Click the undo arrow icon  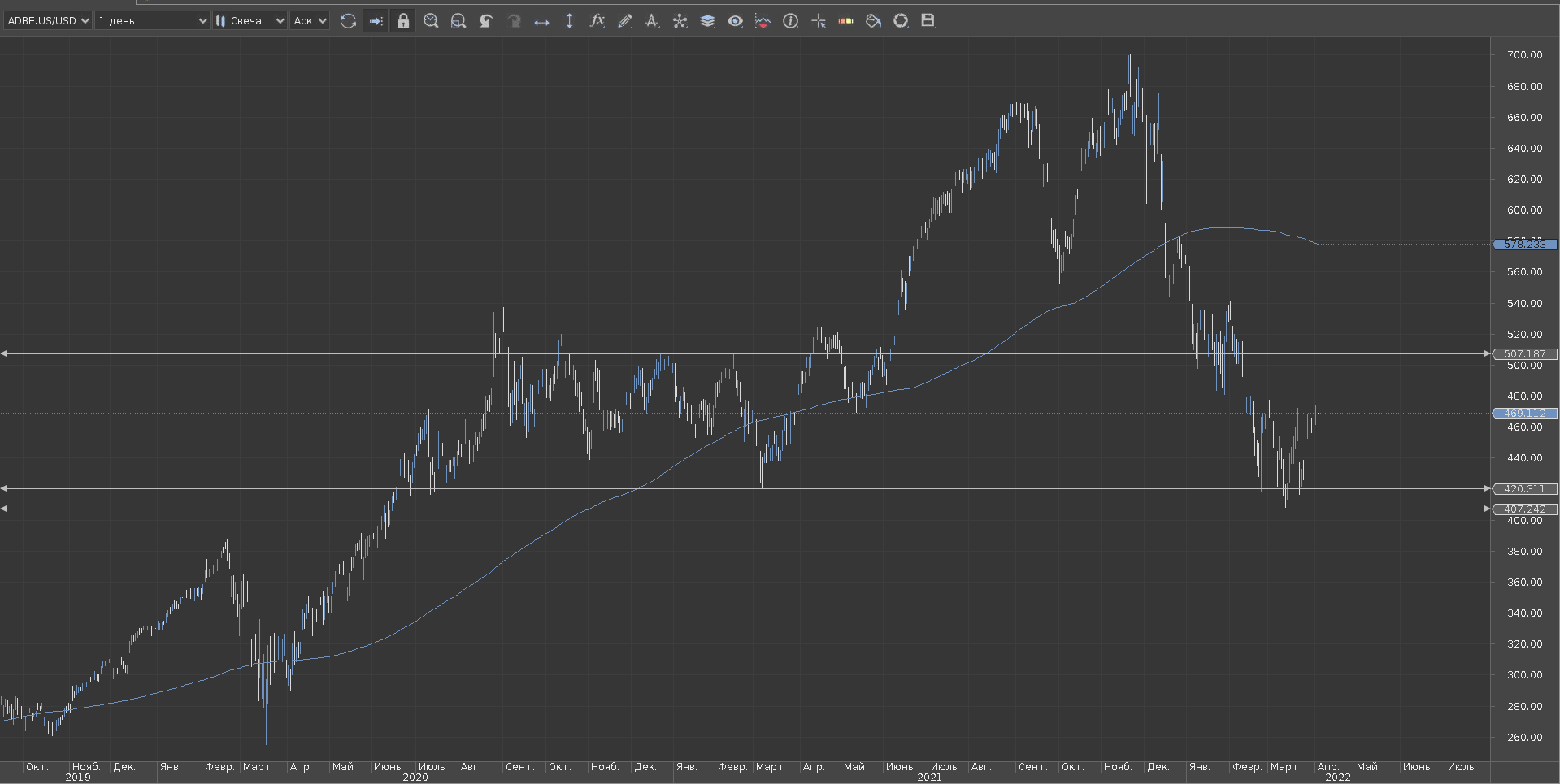pos(486,21)
